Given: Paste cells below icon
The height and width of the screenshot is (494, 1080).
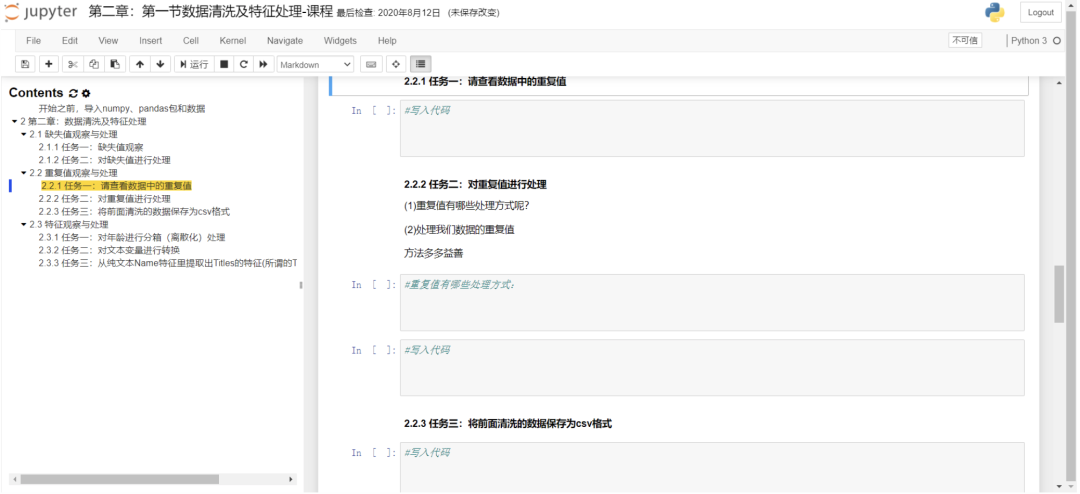Looking at the screenshot, I should coord(114,64).
